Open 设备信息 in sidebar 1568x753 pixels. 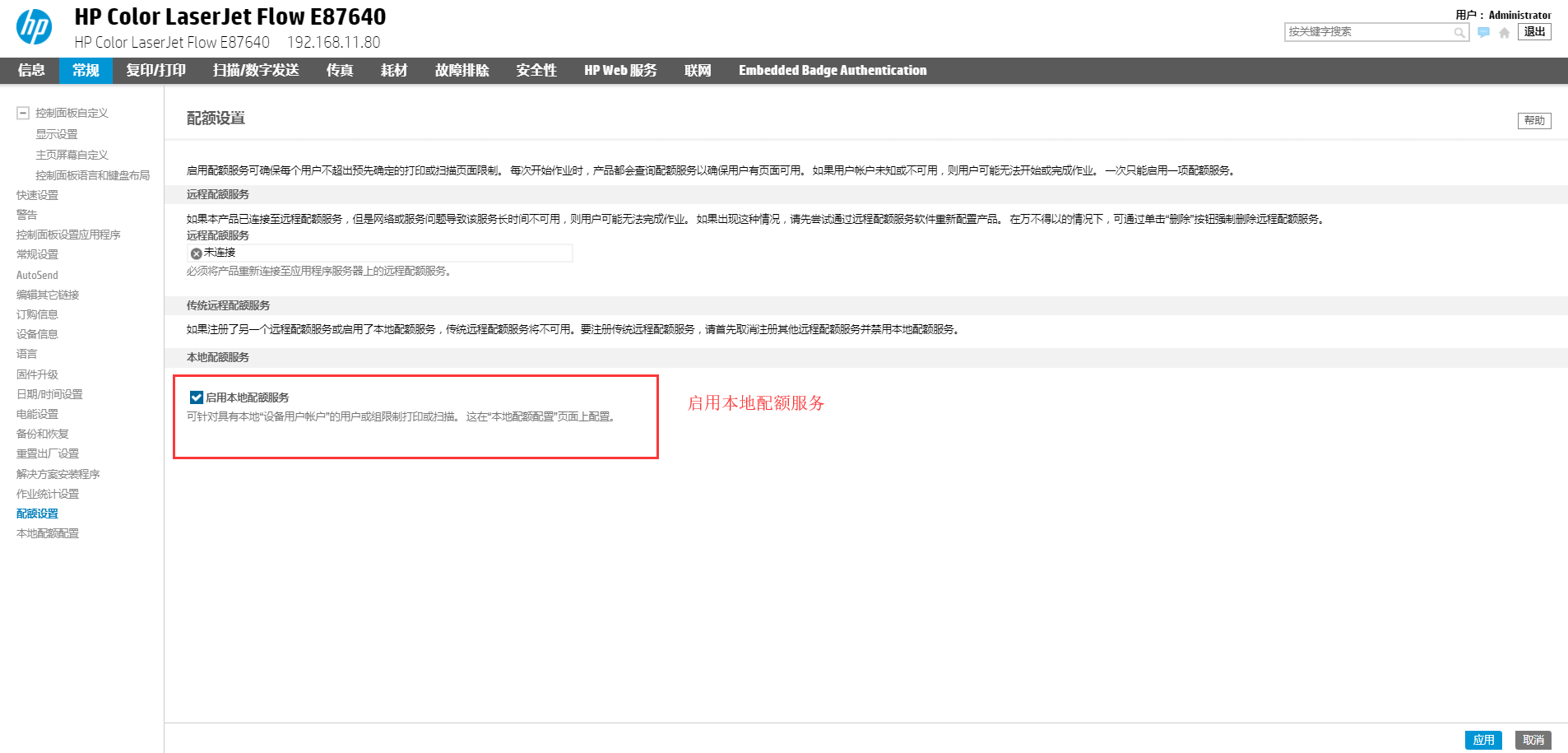click(37, 334)
